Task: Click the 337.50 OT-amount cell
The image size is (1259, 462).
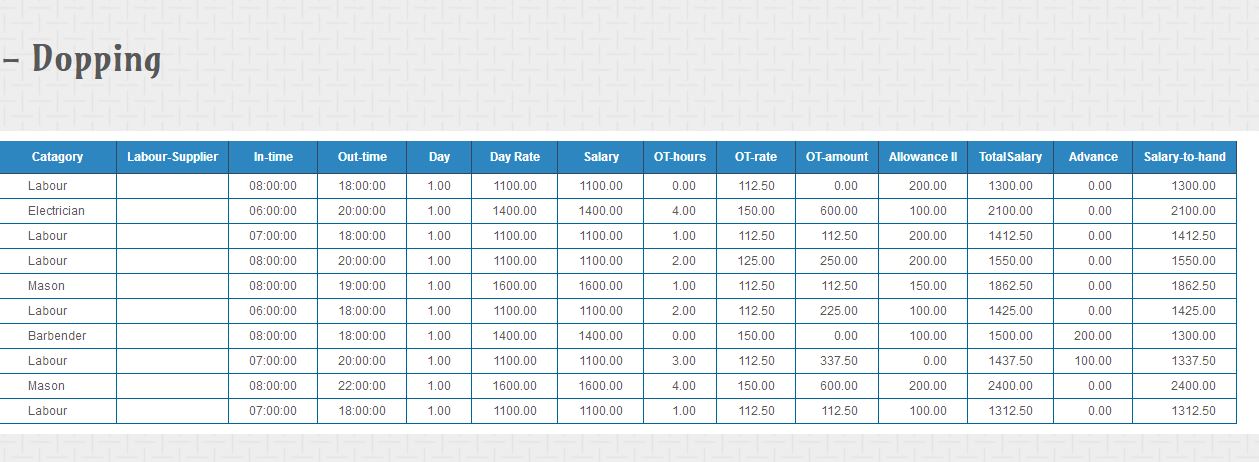Action: pos(837,361)
